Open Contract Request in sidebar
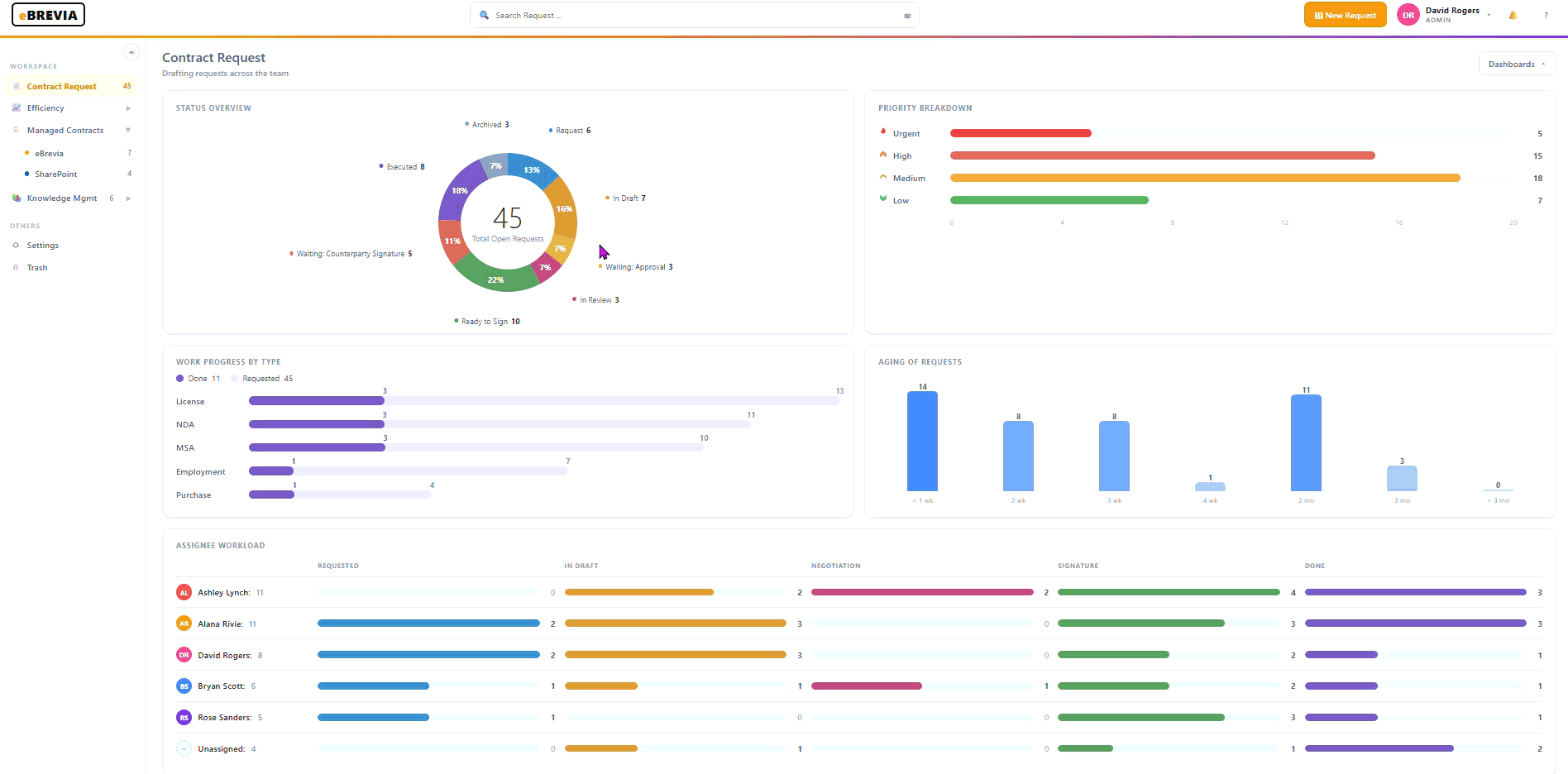The height and width of the screenshot is (774, 1568). (x=71, y=86)
